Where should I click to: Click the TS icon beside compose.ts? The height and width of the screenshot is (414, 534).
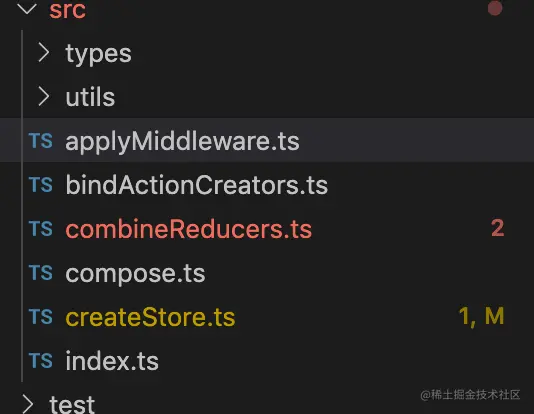click(41, 272)
